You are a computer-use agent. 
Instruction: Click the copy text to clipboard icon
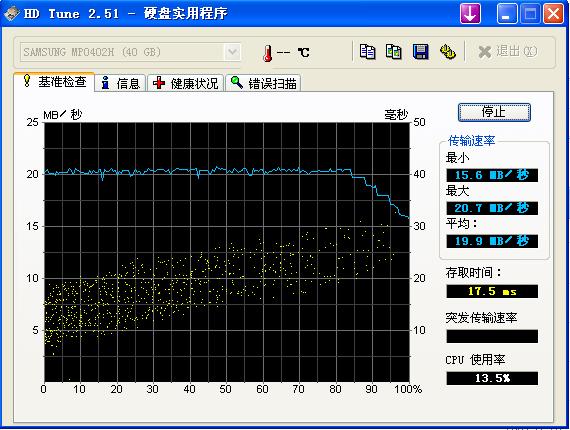click(367, 52)
